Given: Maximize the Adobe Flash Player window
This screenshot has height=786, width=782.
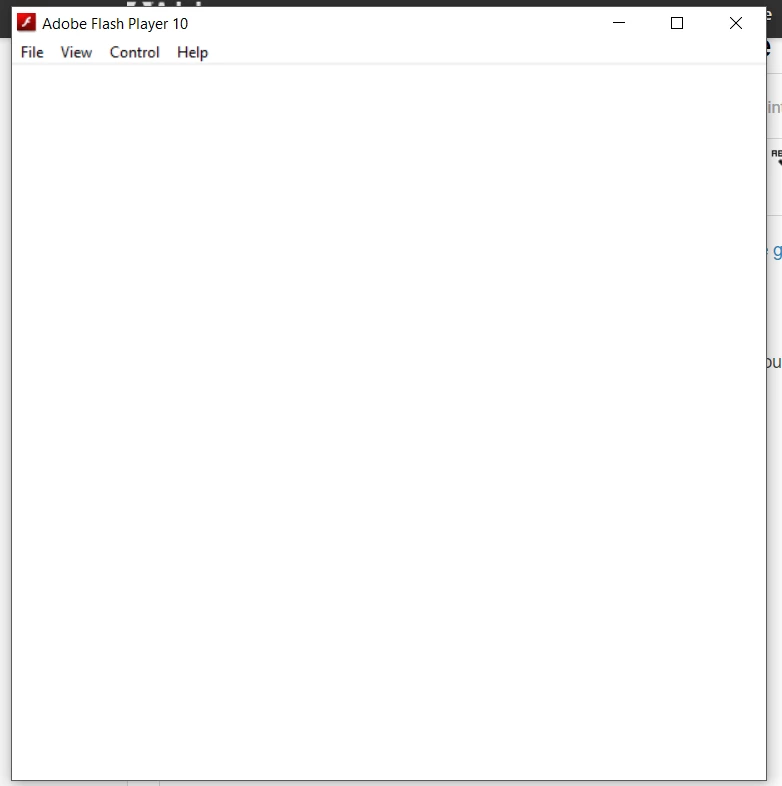Looking at the screenshot, I should [677, 23].
